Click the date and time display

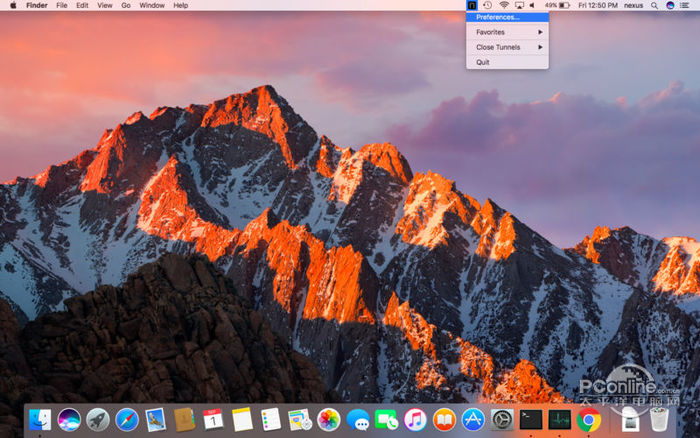pyautogui.click(x=598, y=5)
